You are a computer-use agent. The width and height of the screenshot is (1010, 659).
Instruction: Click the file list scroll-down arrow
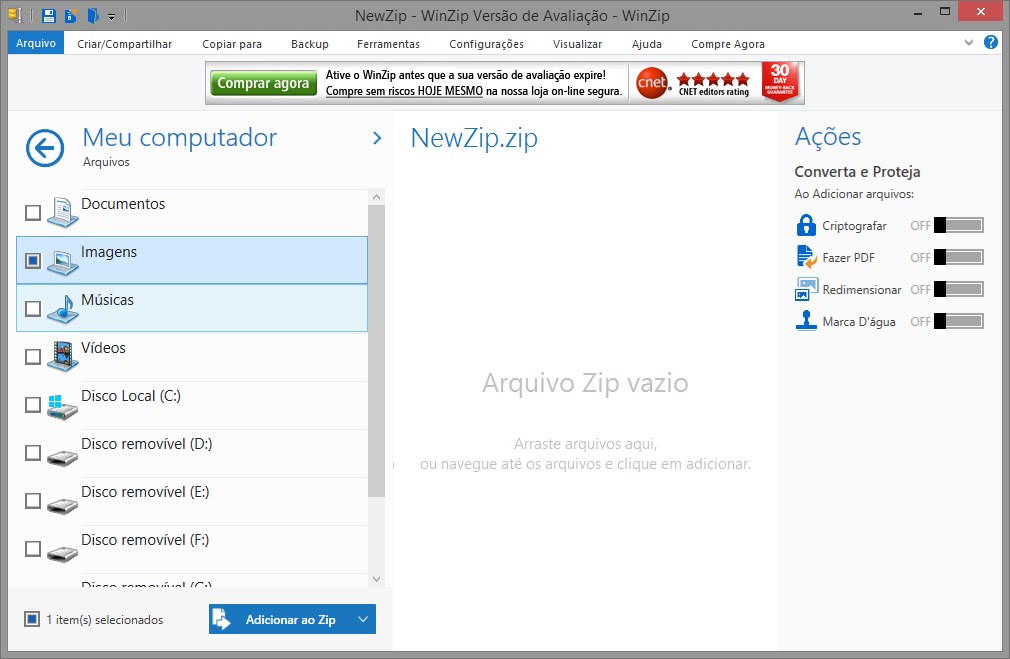tap(377, 579)
